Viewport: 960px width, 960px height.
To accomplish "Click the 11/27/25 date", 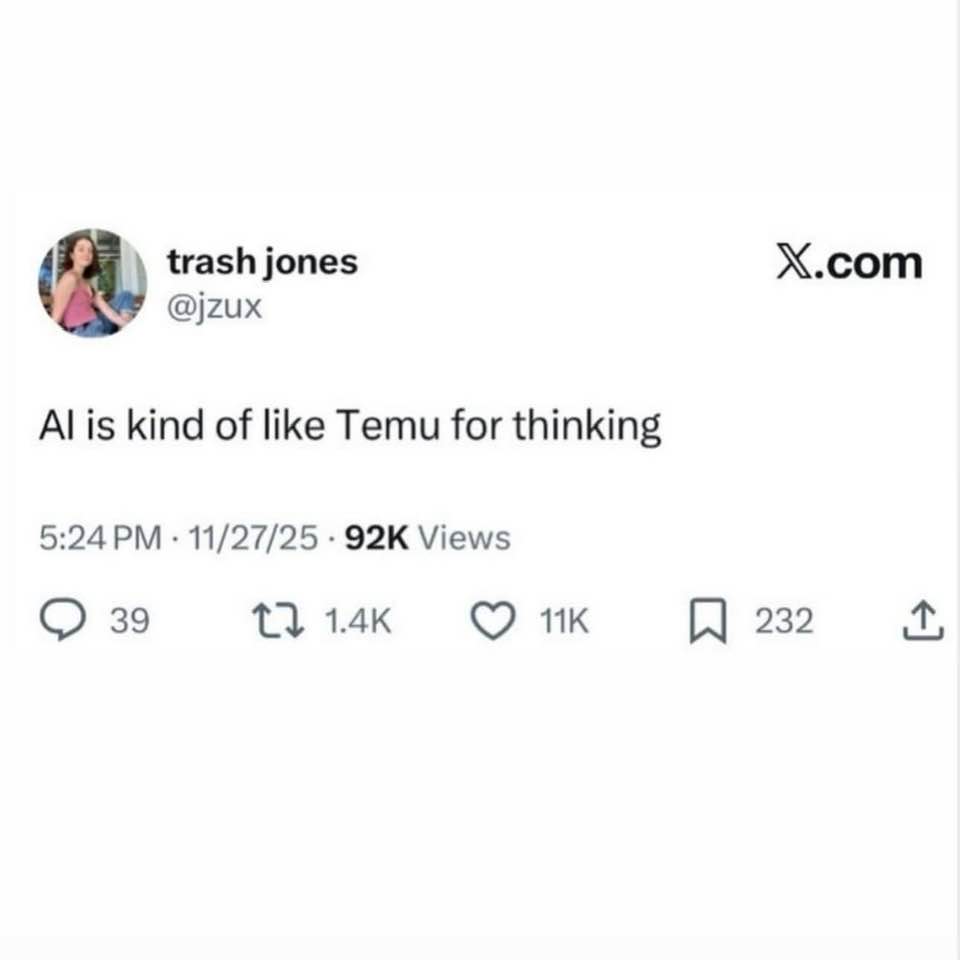I will (x=253, y=538).
